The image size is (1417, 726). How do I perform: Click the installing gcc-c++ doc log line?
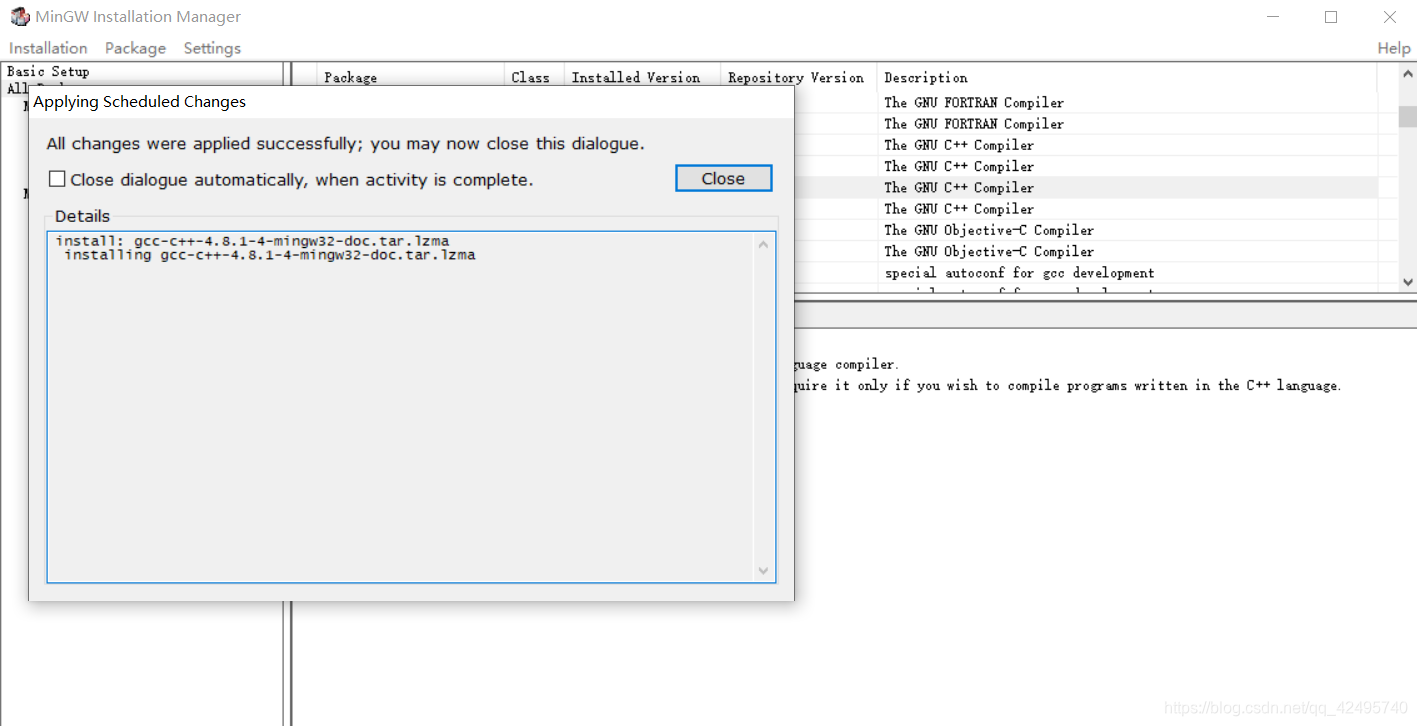click(x=270, y=255)
